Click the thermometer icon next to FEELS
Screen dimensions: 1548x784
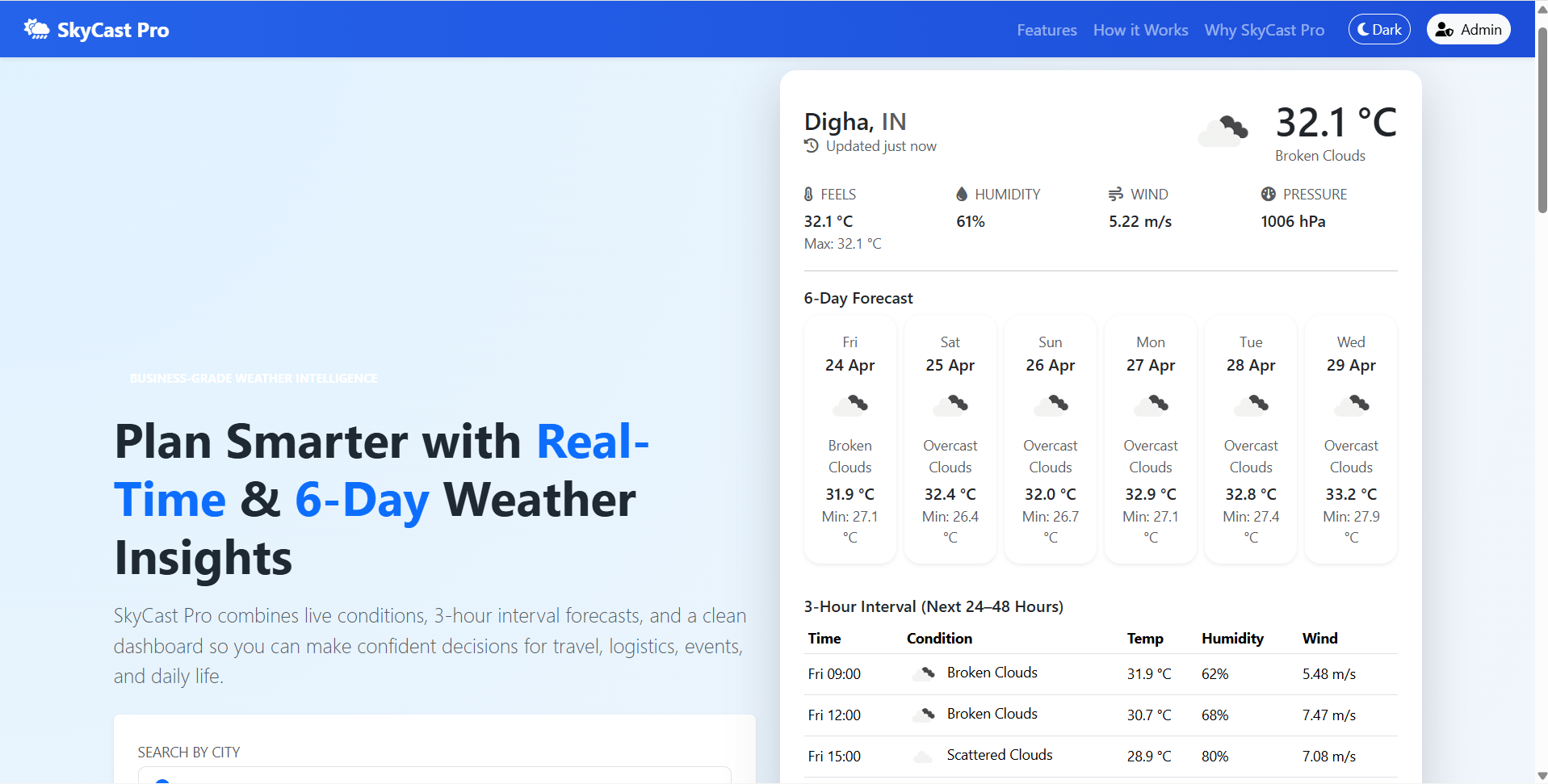808,195
